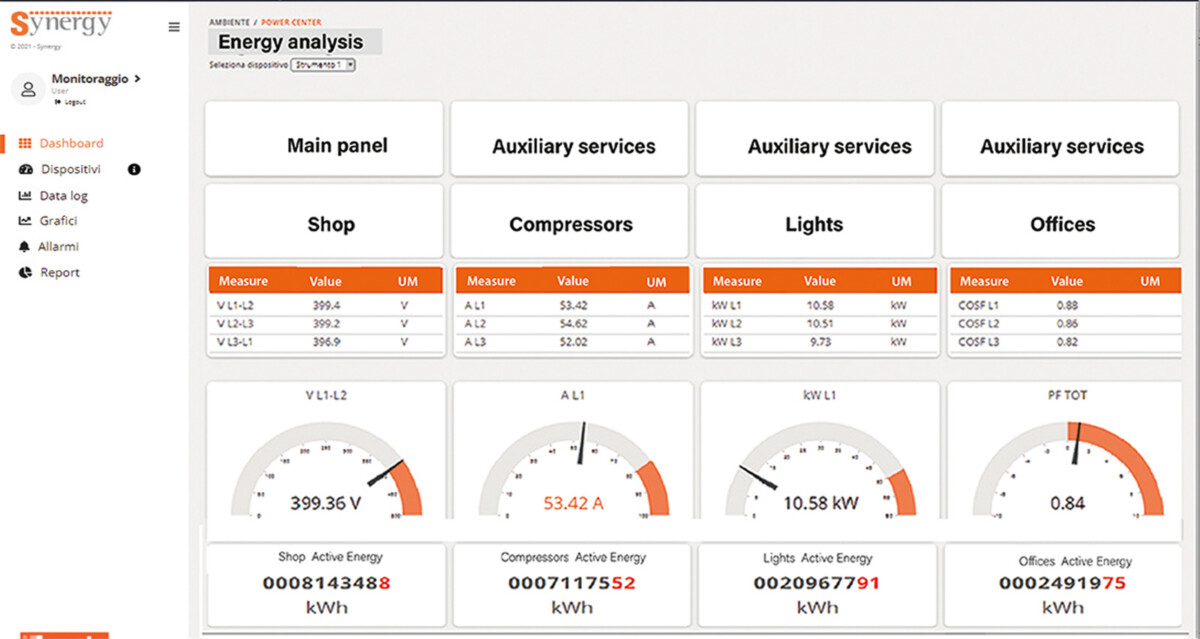Click the Logout link
The width and height of the screenshot is (1200, 639).
click(74, 102)
